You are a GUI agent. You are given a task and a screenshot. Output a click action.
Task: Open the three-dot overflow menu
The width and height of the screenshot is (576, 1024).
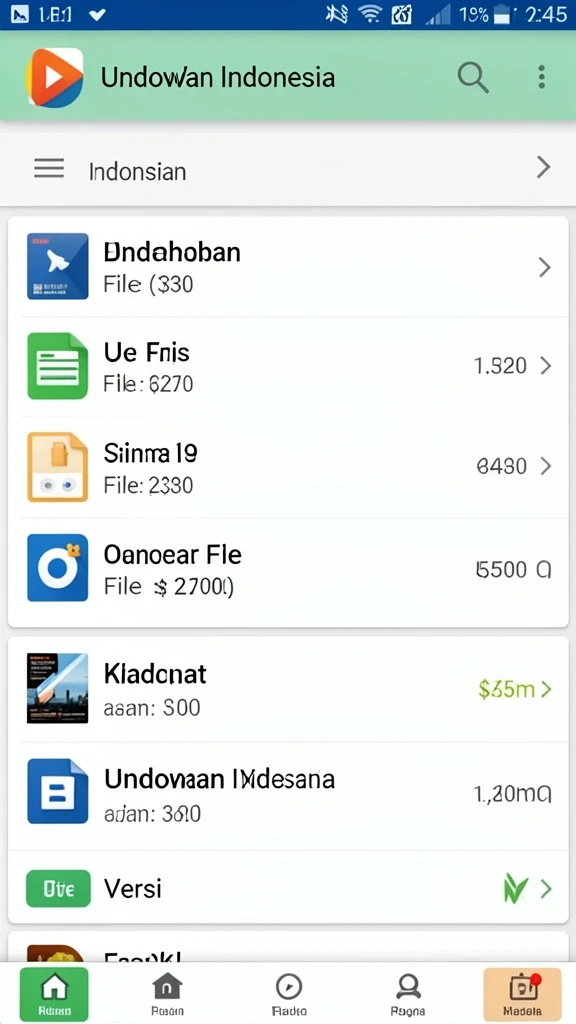[x=541, y=77]
